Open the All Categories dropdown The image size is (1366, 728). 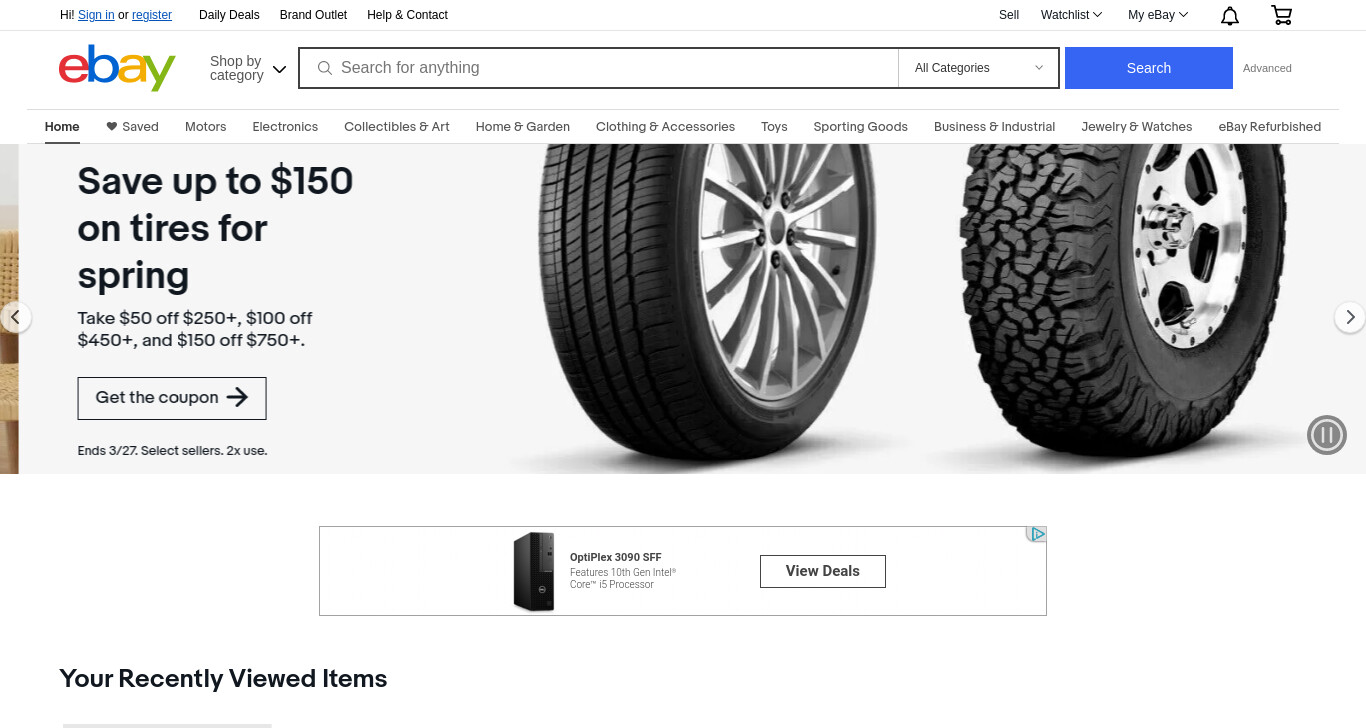click(978, 68)
